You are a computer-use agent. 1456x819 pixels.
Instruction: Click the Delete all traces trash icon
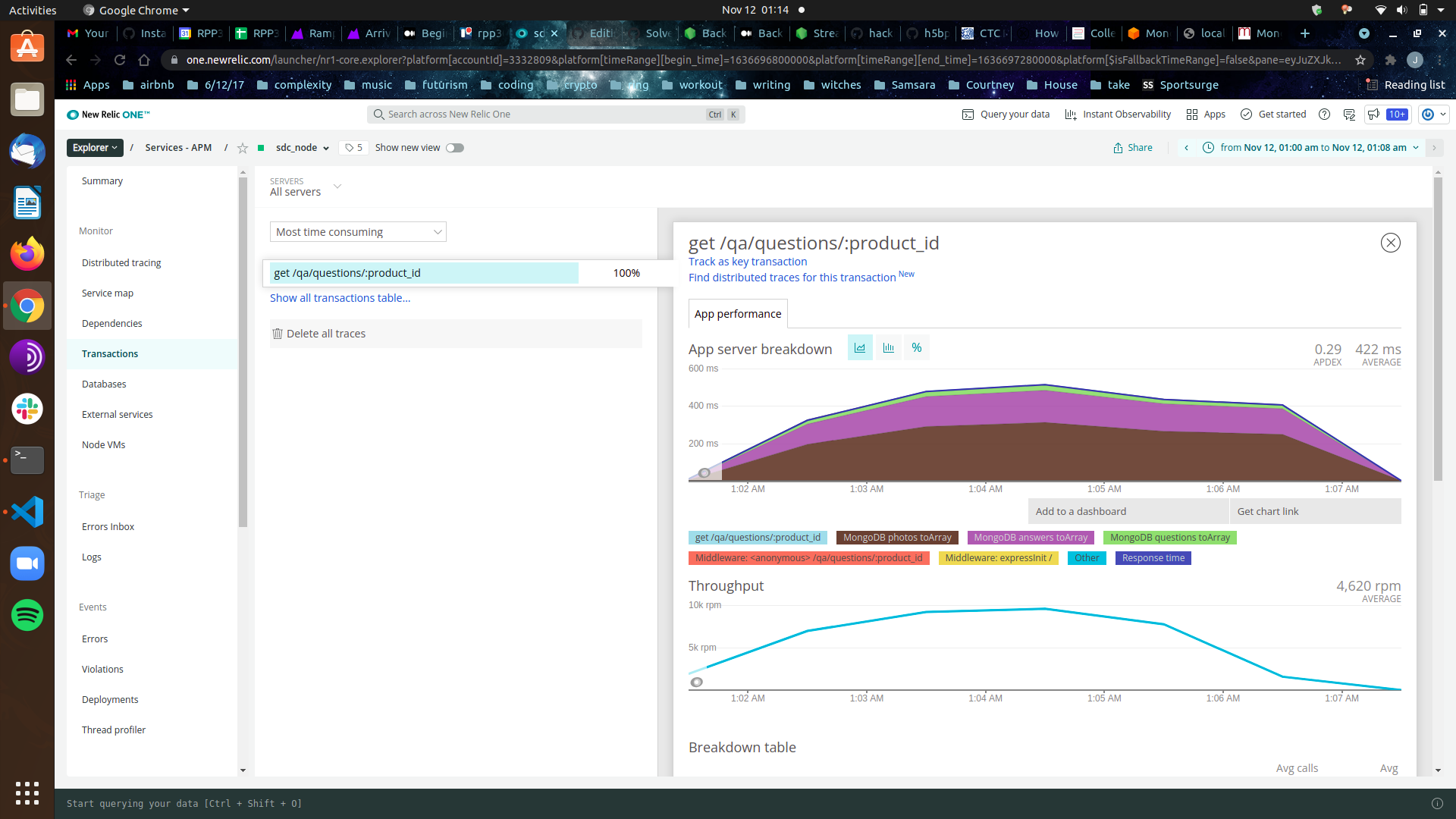click(x=278, y=334)
